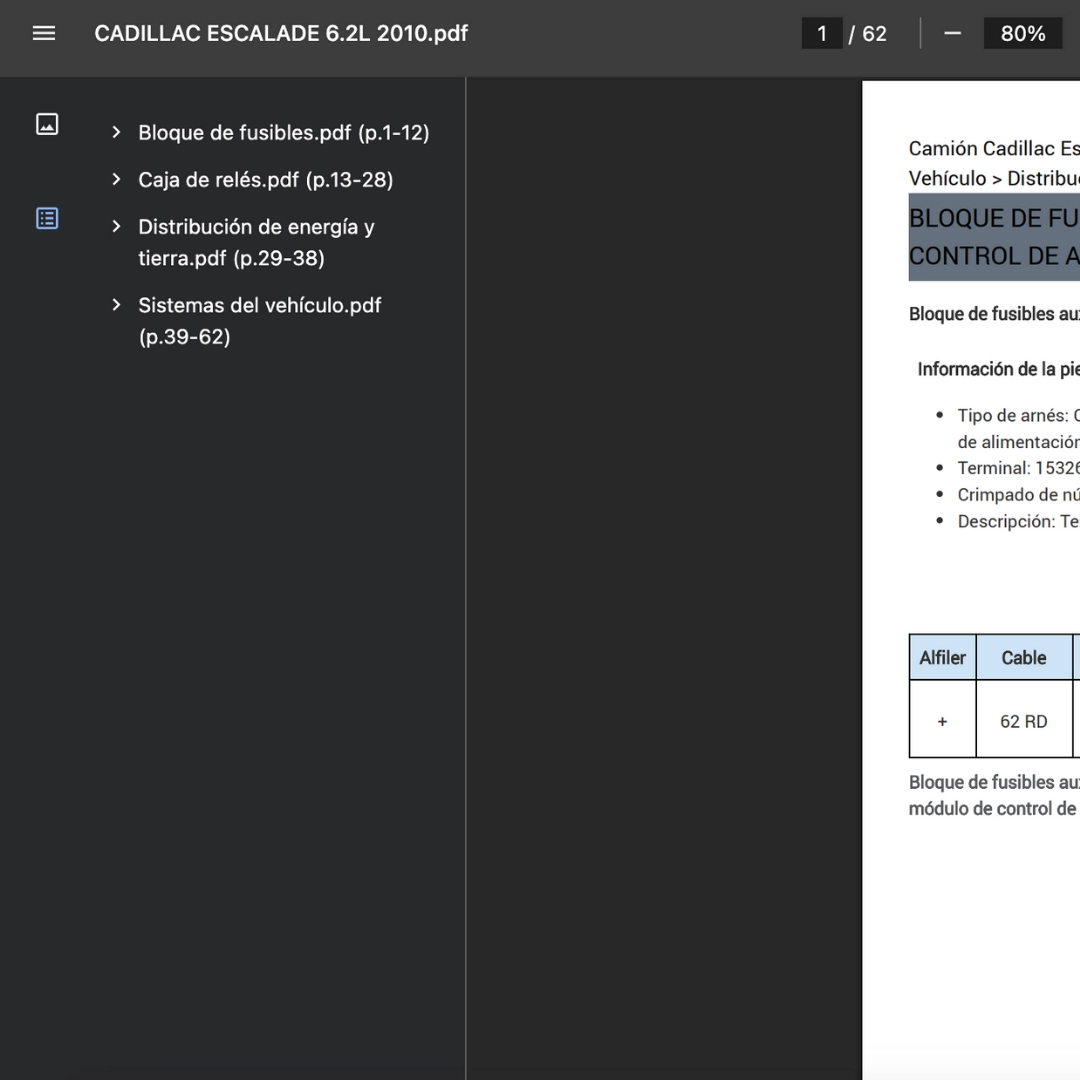The height and width of the screenshot is (1080, 1080).
Task: Select the document outline view icon
Action: click(x=47, y=218)
